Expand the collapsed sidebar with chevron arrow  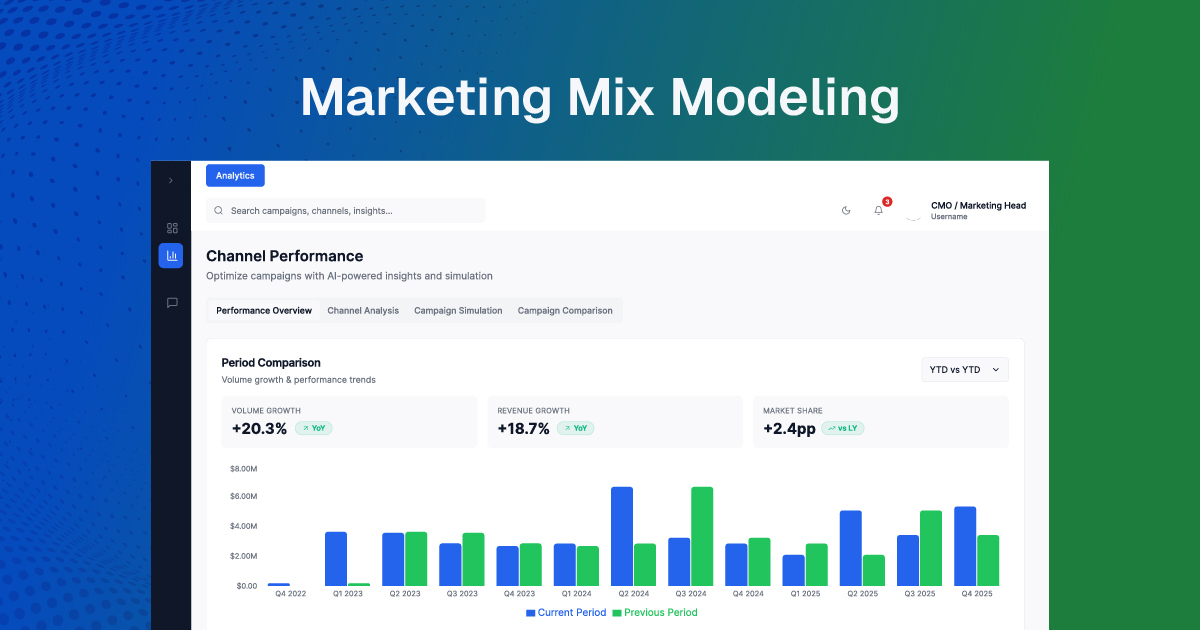pyautogui.click(x=170, y=181)
